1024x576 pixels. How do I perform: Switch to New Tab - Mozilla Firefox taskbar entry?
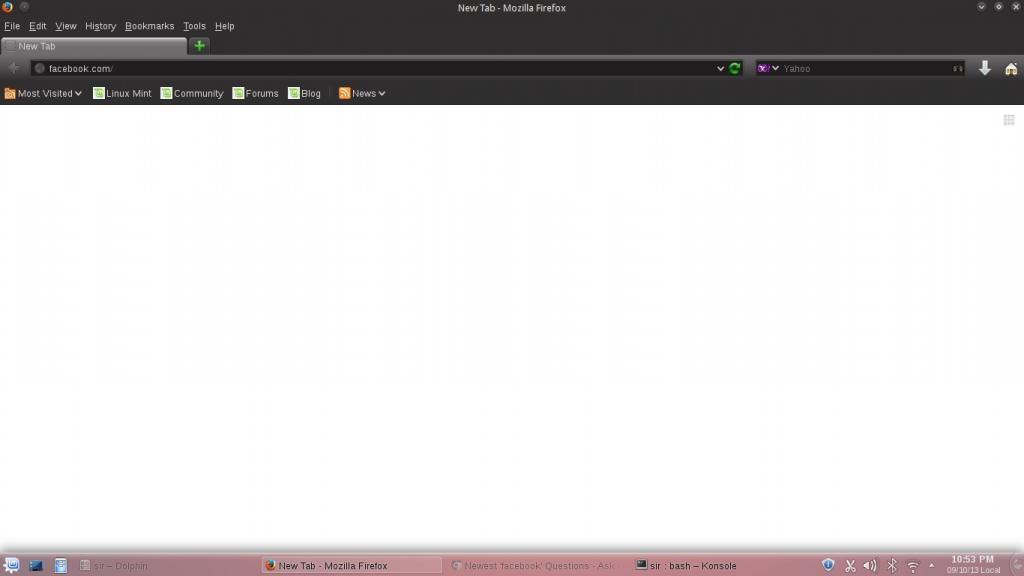352,566
